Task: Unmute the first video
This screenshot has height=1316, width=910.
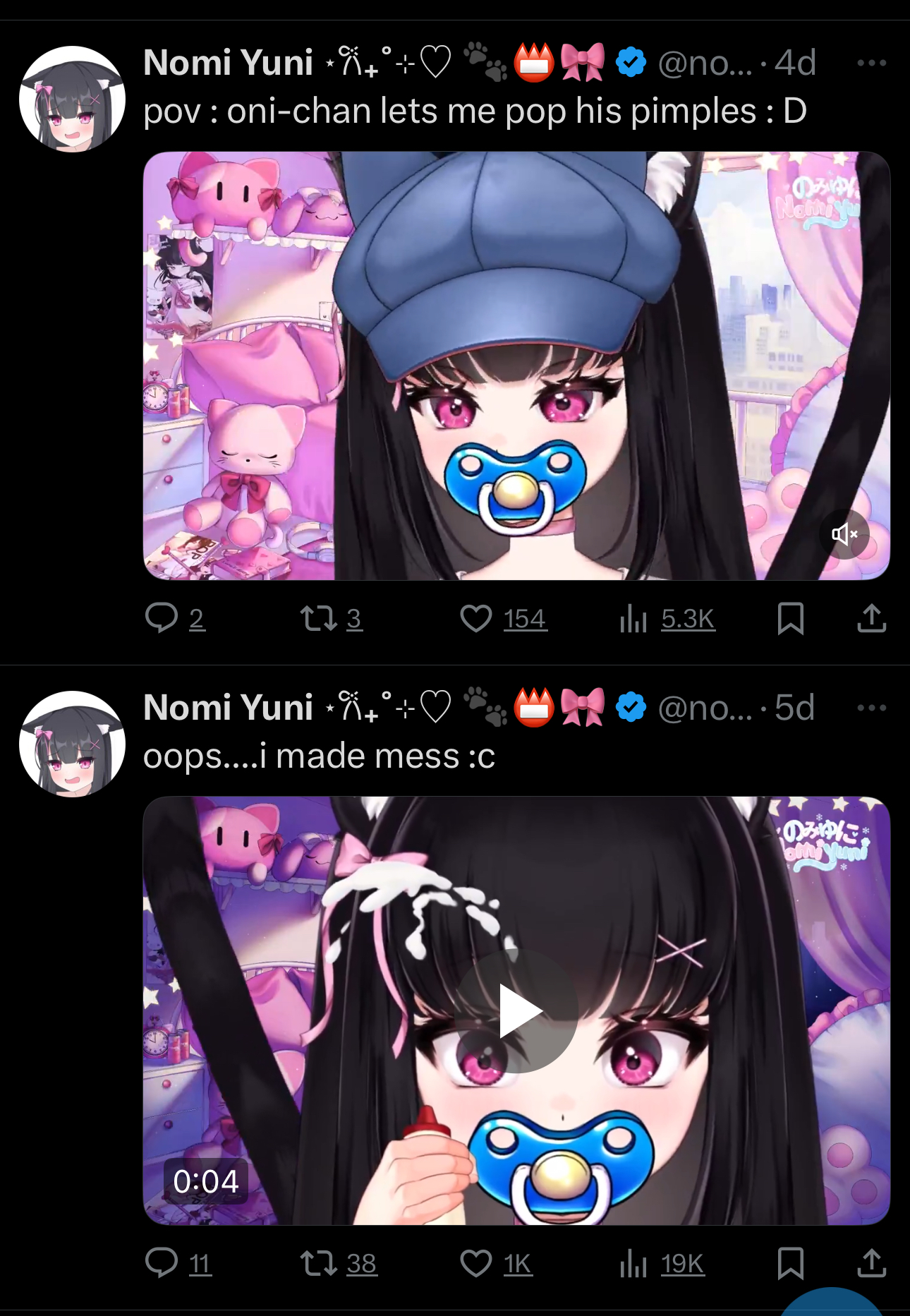Action: click(x=844, y=534)
